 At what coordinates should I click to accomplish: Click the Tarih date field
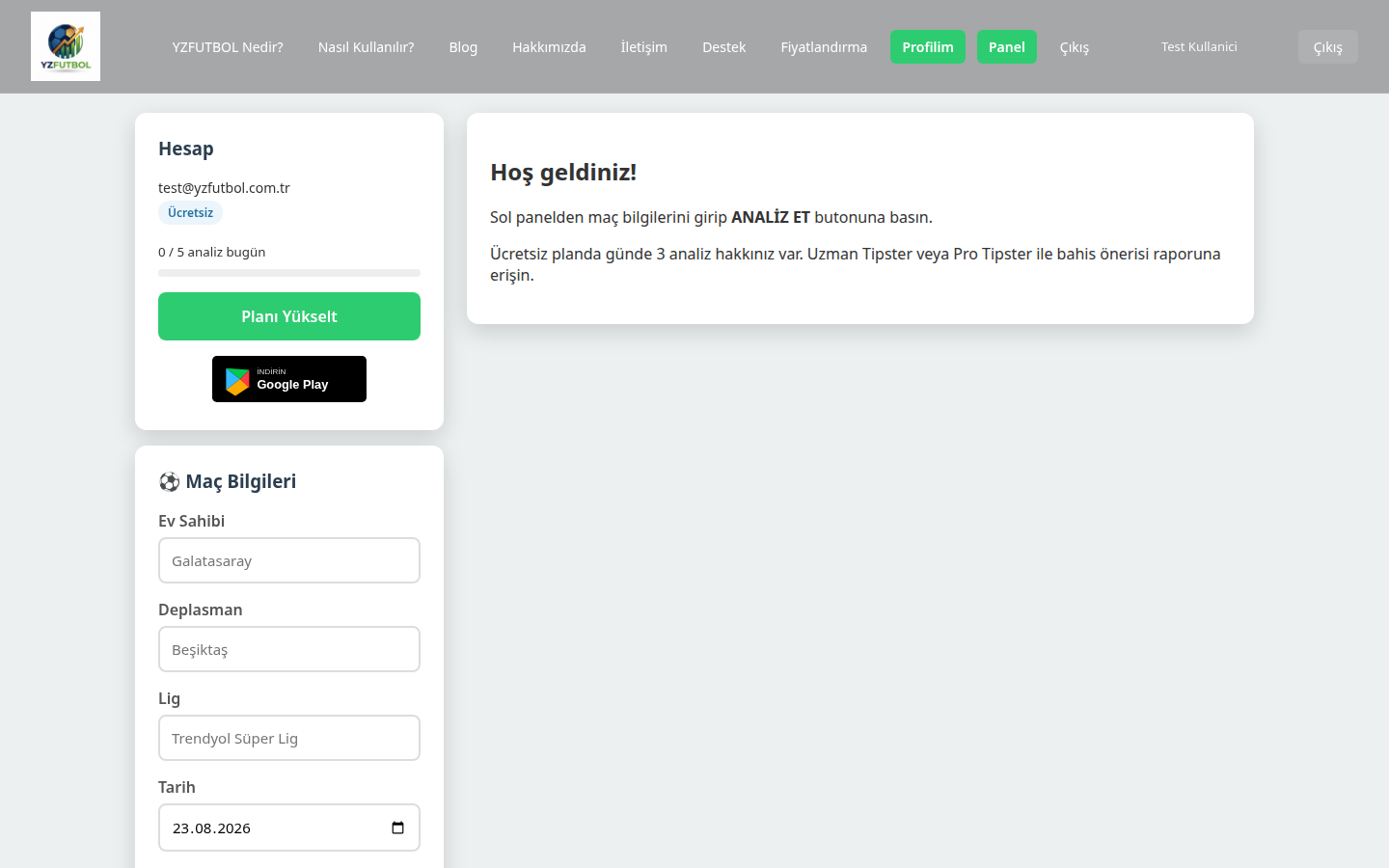click(289, 827)
